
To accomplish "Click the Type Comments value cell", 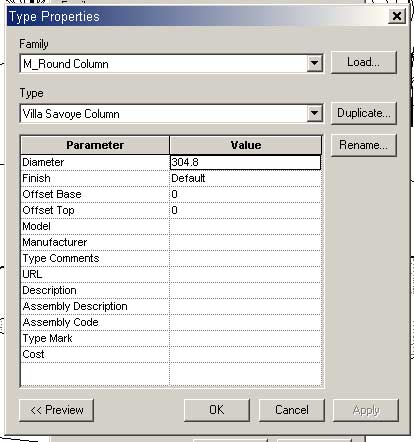I will click(245, 258).
